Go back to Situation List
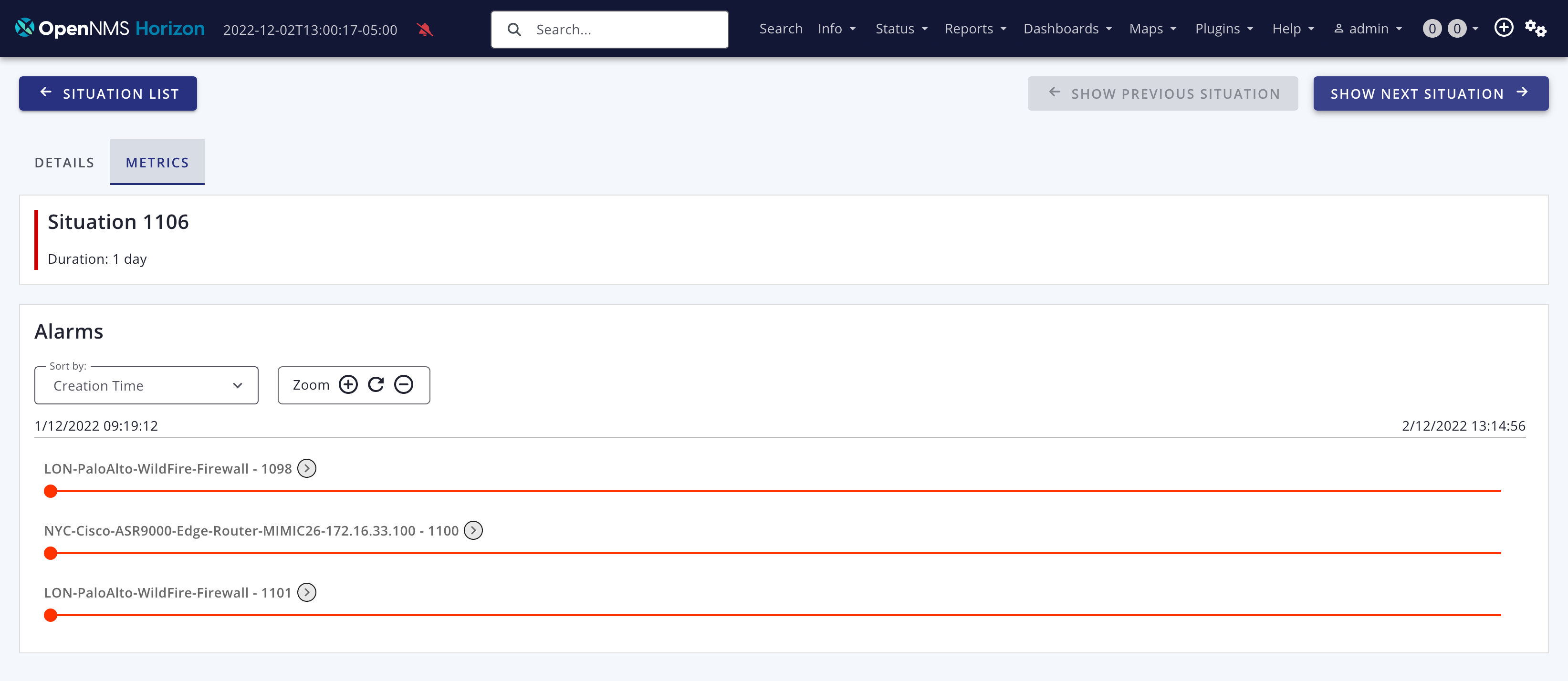Screen dimensions: 1568x681 click(108, 94)
